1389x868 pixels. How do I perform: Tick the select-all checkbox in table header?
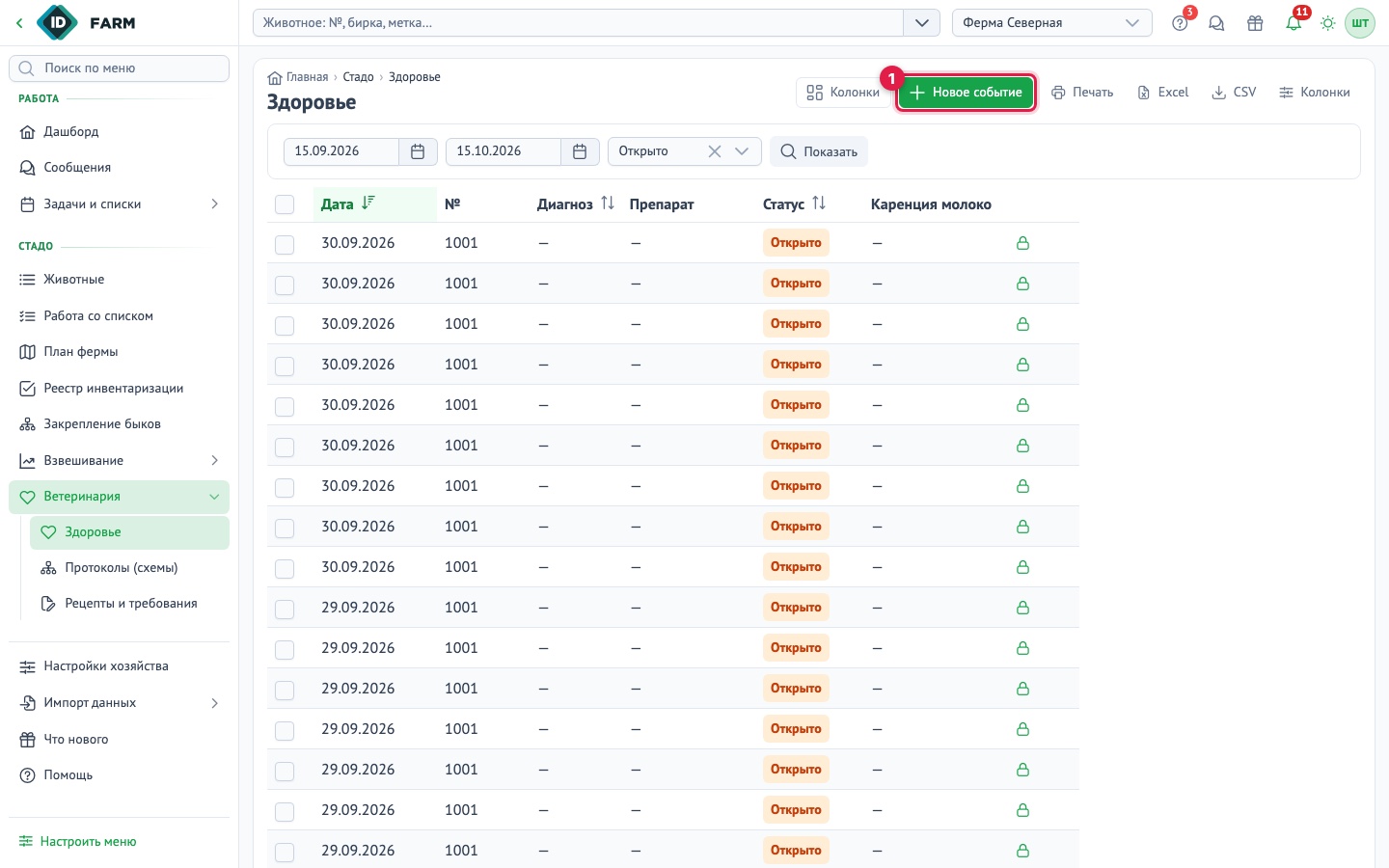285,204
